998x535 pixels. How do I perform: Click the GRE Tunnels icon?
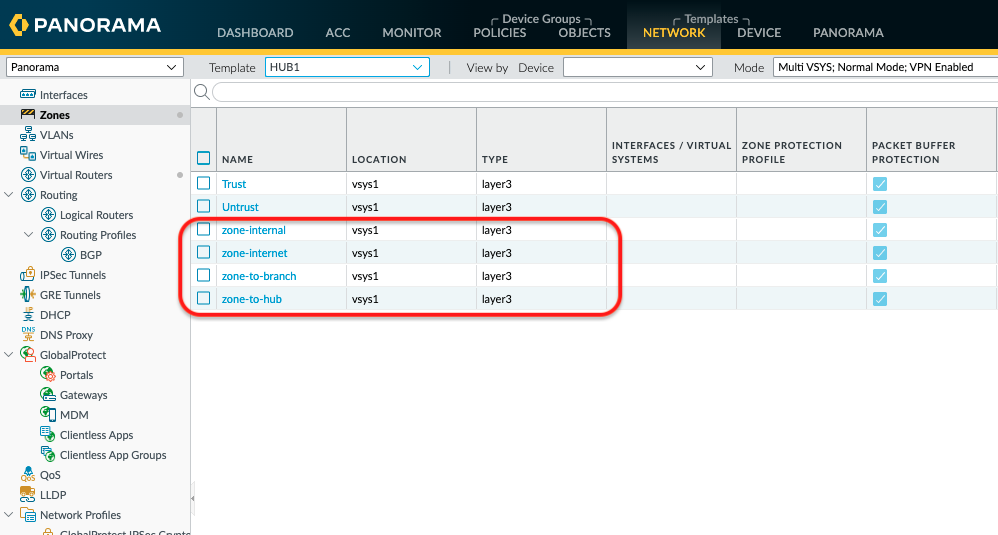coord(28,294)
